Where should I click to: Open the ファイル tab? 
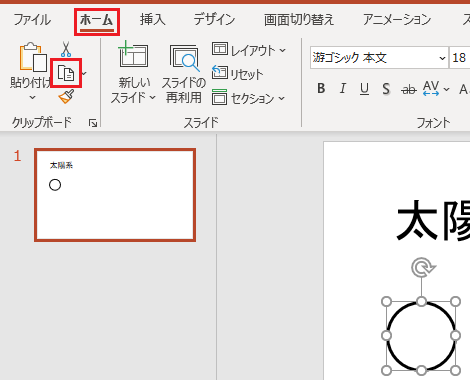tap(32, 20)
